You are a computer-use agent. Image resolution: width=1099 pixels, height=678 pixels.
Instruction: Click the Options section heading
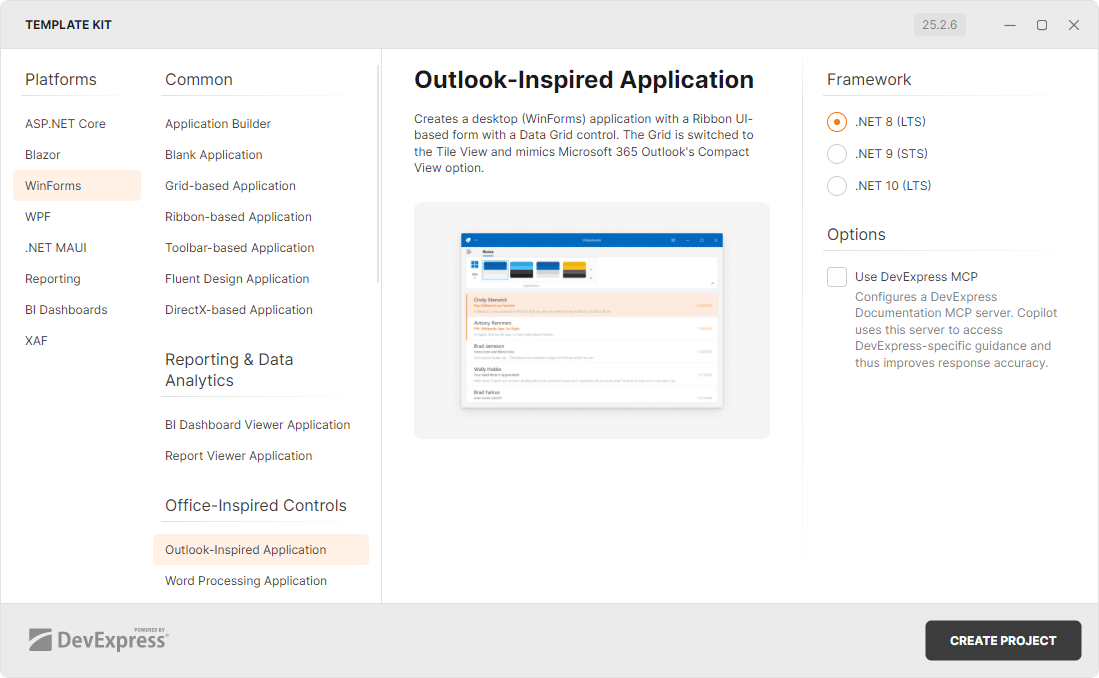pos(856,234)
